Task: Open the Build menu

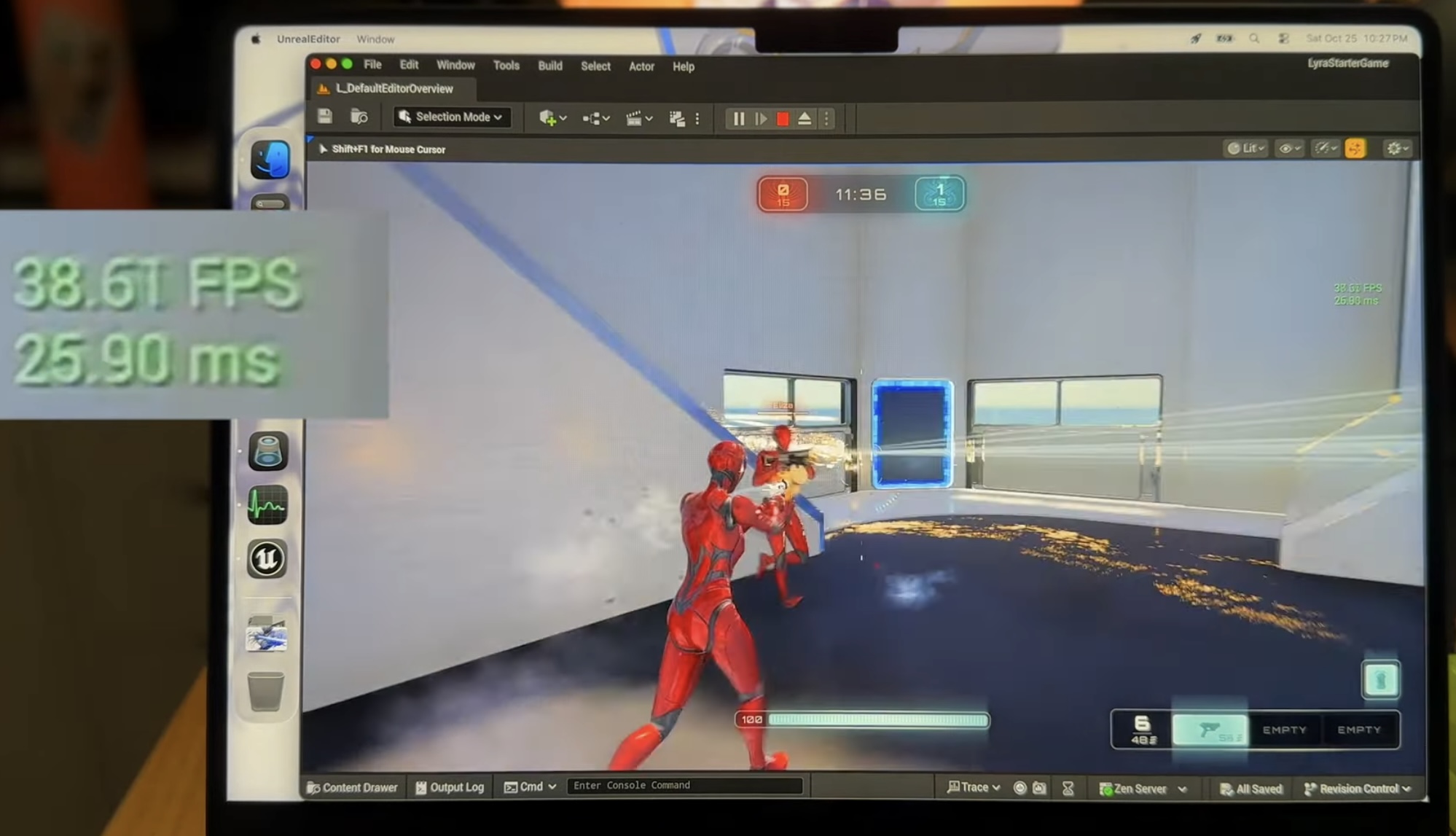Action: [549, 66]
